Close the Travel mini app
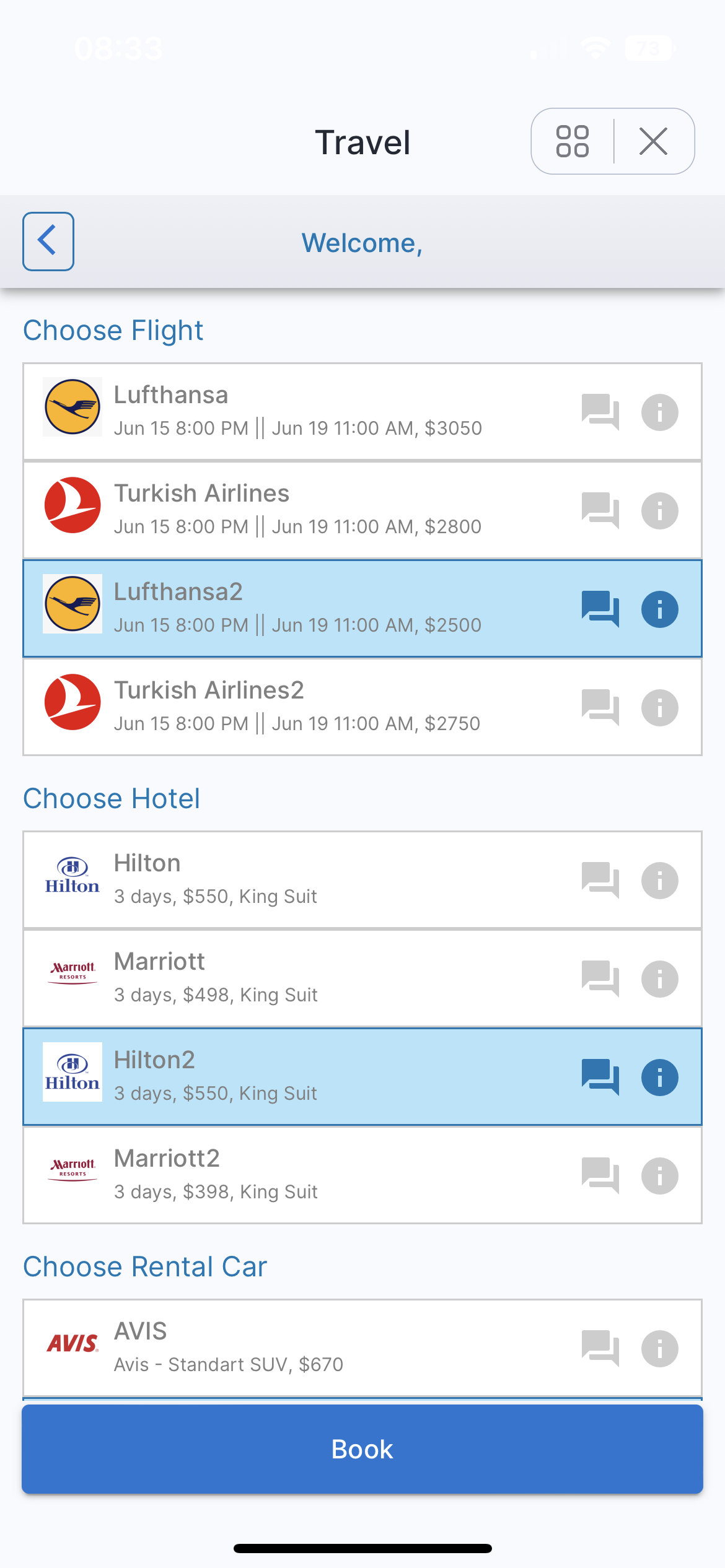 (653, 141)
